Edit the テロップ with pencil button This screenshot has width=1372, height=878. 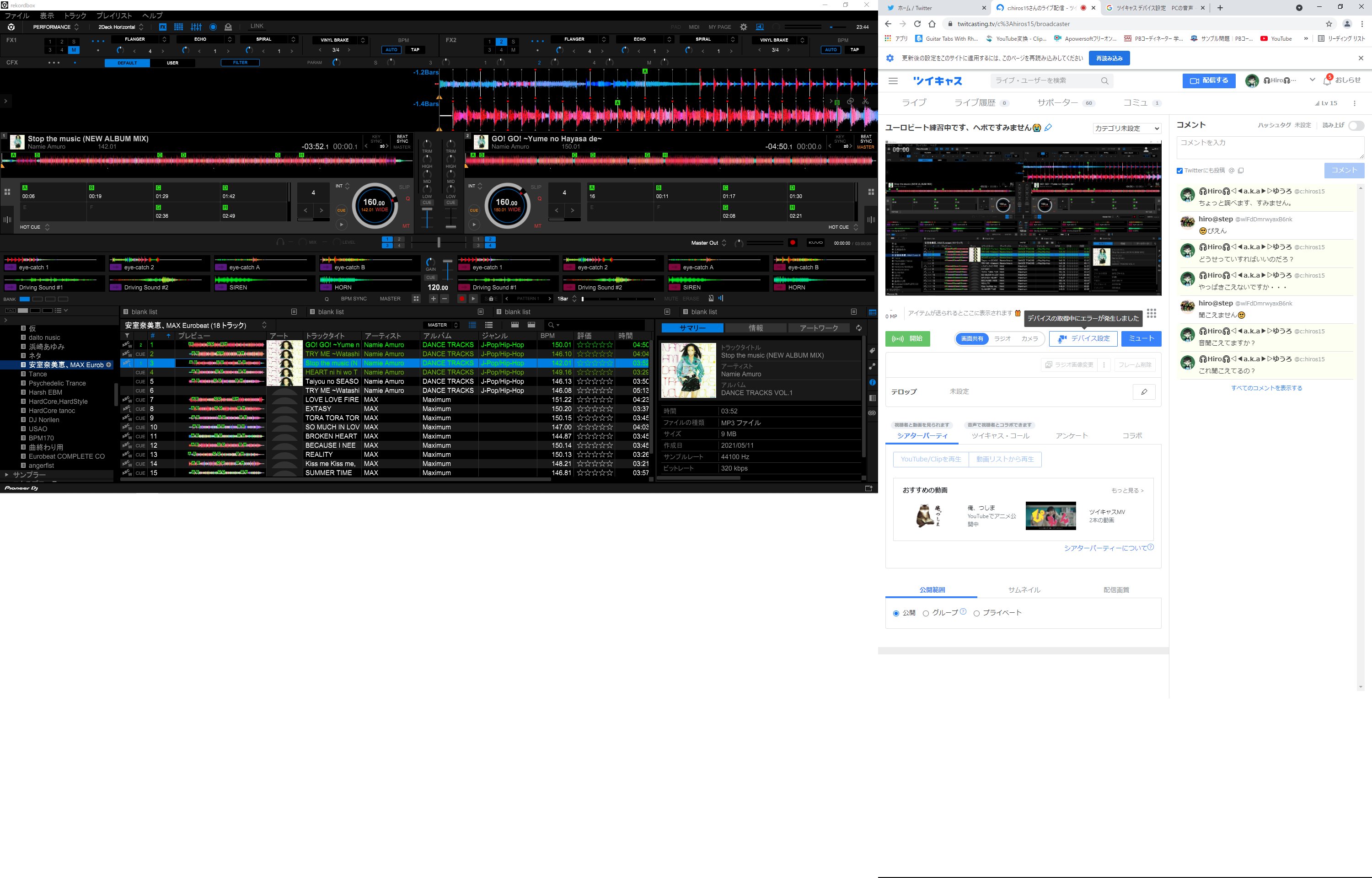tap(1144, 392)
